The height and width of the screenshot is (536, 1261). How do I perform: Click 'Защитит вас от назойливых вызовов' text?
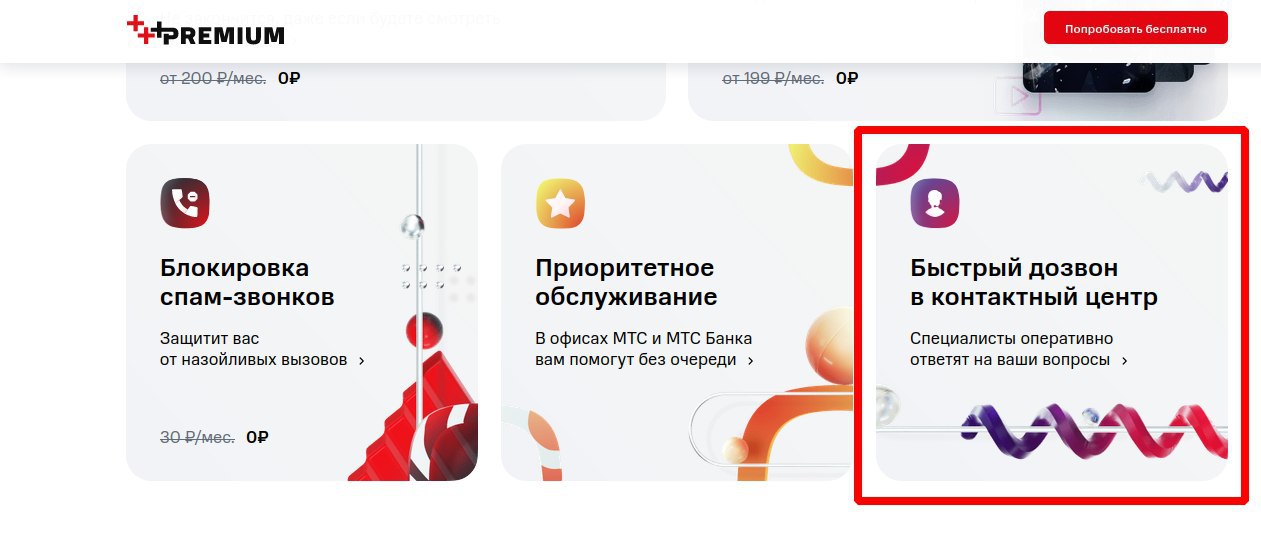pyautogui.click(x=254, y=349)
